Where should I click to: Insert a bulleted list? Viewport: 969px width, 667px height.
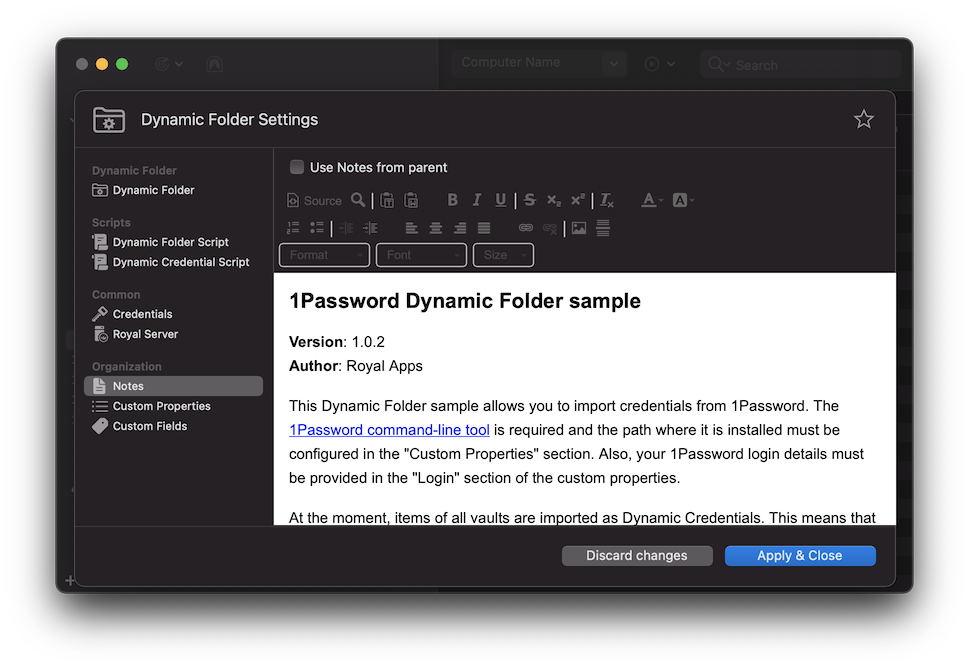point(317,227)
